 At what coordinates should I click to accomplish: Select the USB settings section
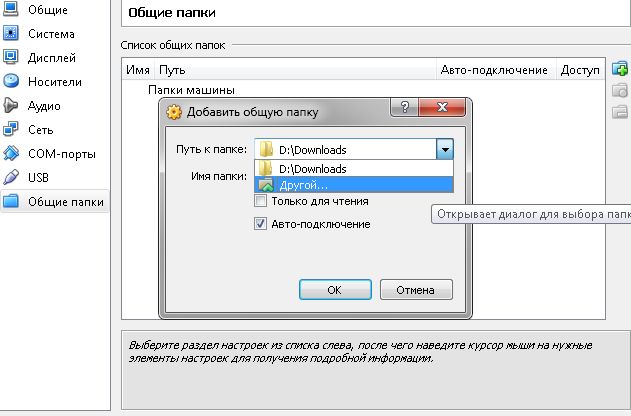click(38, 177)
